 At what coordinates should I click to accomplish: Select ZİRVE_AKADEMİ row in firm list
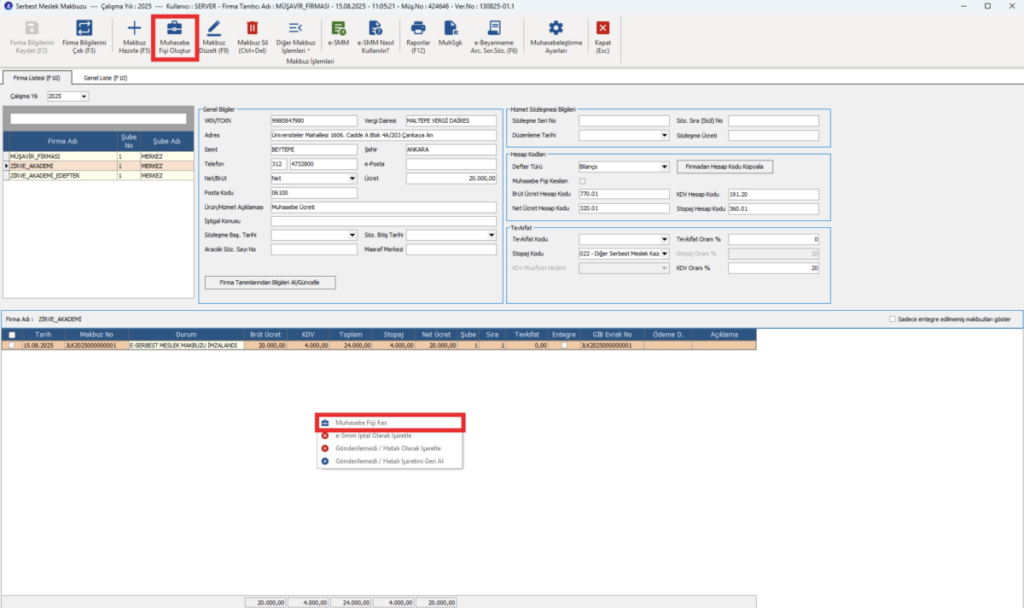[x=99, y=166]
